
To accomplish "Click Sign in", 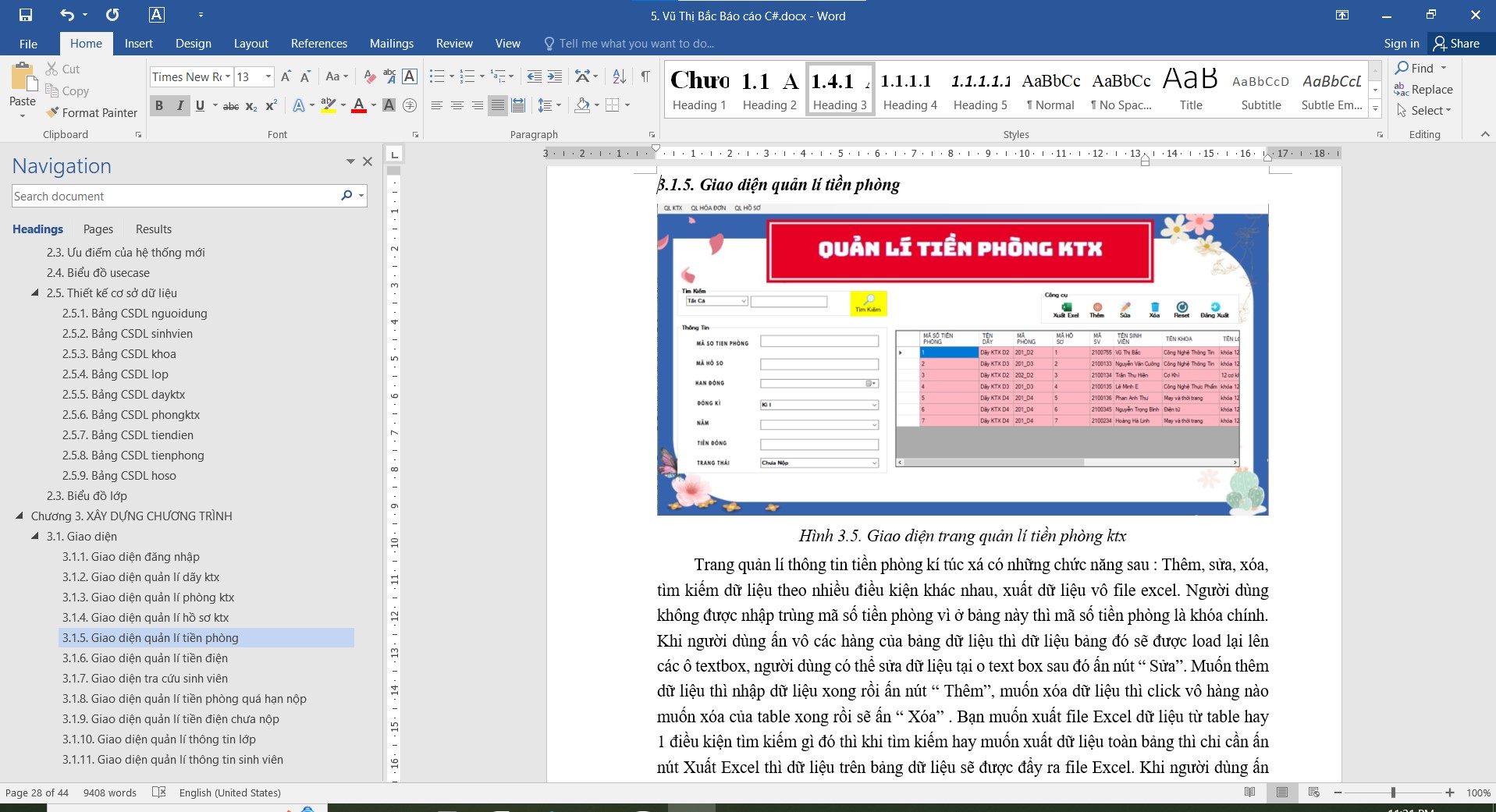I will (1402, 44).
